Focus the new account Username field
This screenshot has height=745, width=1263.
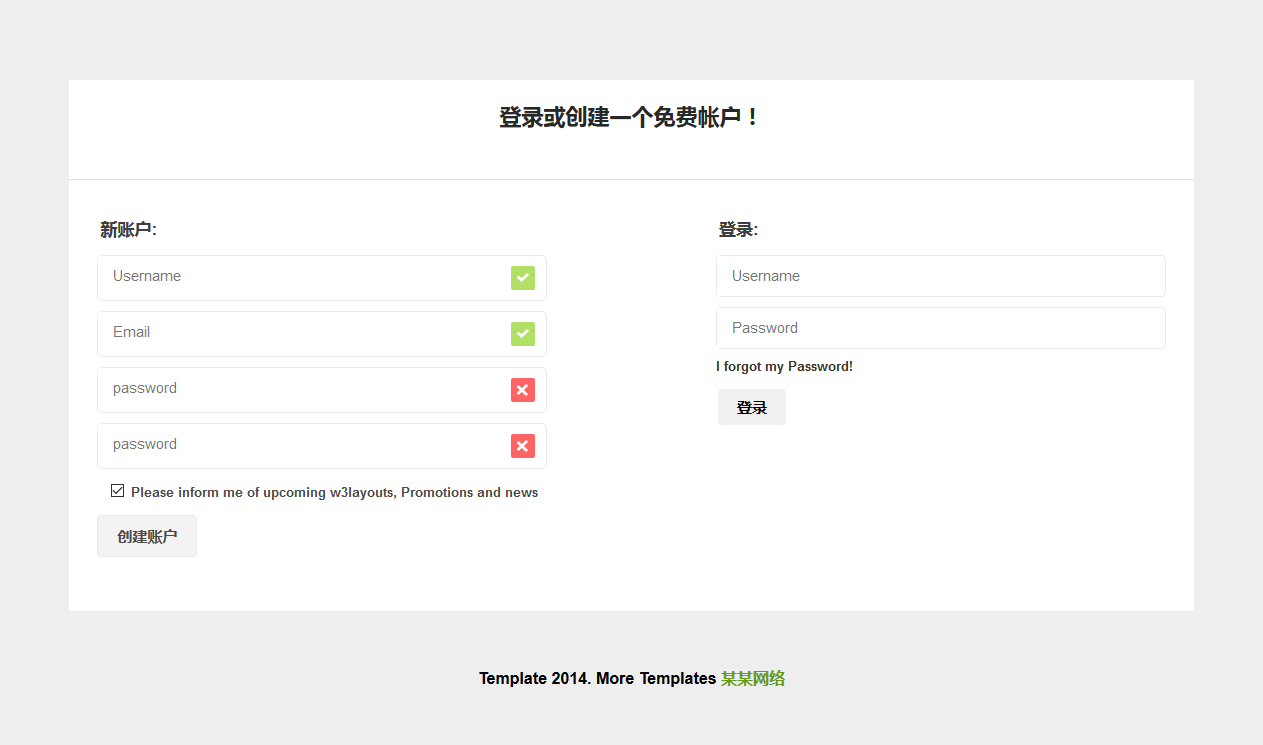click(x=322, y=278)
